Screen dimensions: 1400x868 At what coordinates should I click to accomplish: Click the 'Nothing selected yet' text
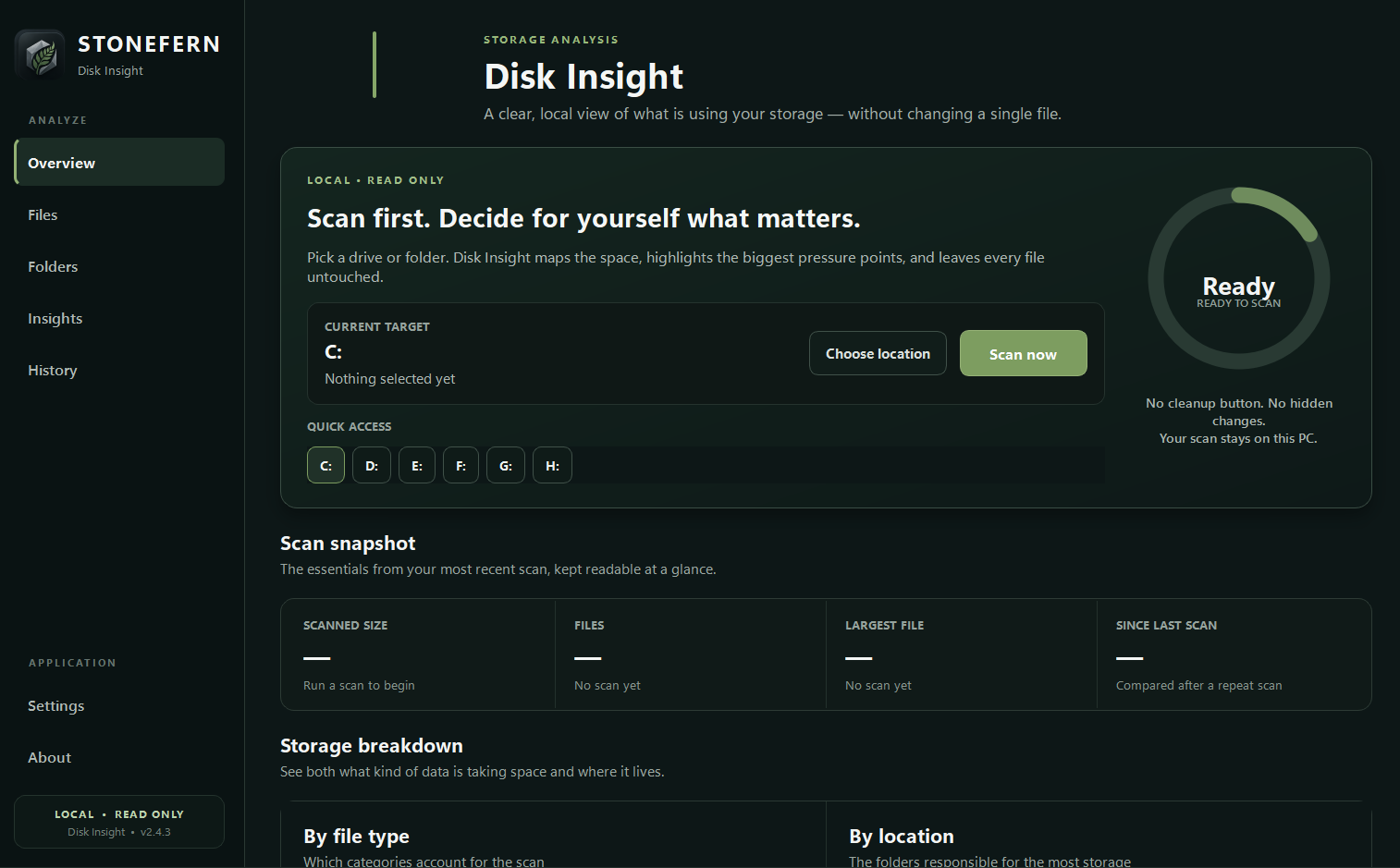point(390,379)
